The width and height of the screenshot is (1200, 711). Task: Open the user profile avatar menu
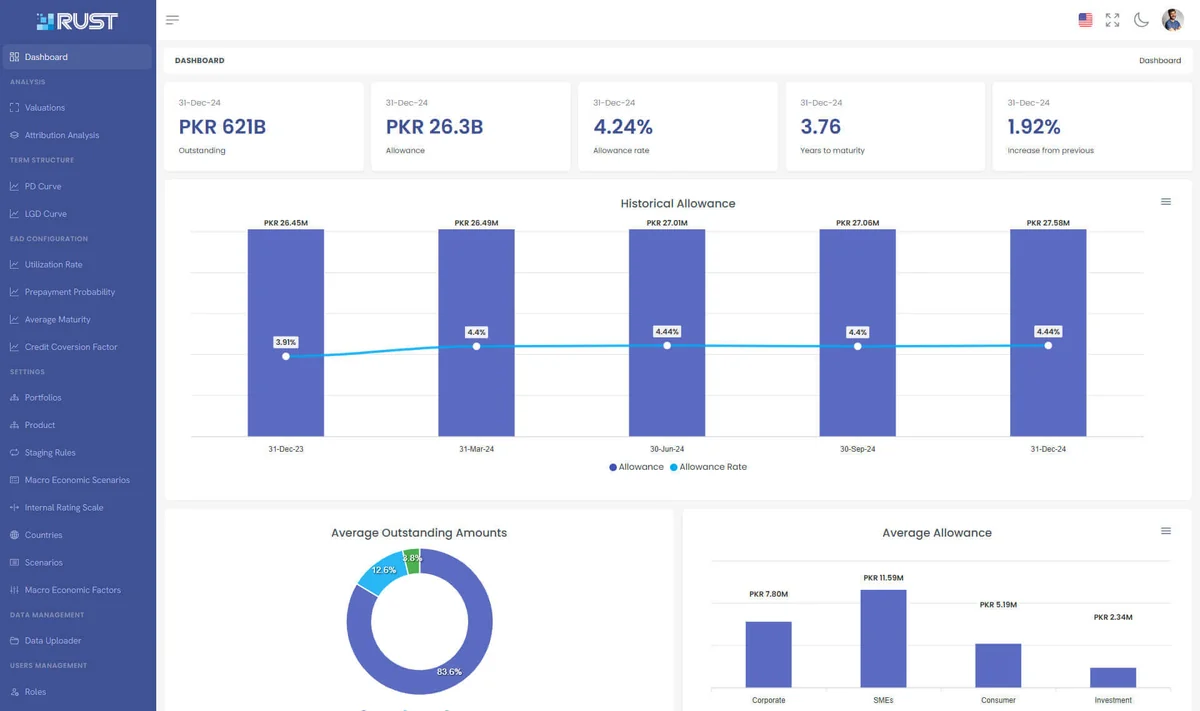coord(1172,20)
